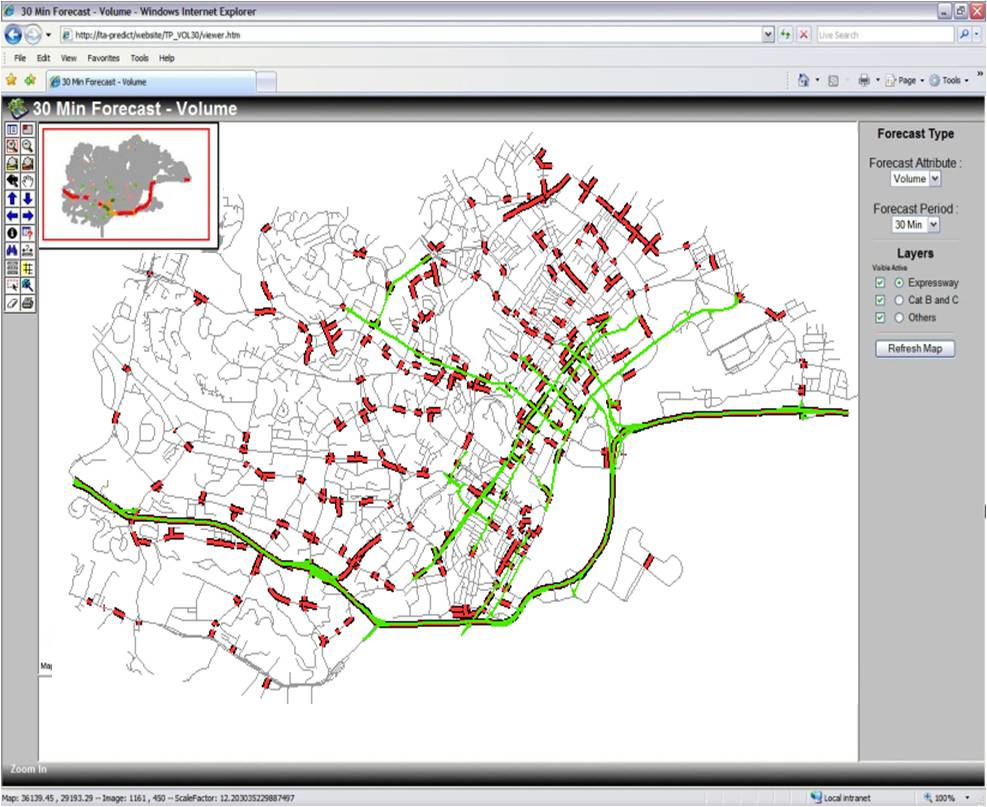Image resolution: width=987 pixels, height=807 pixels.
Task: Click the Refresh Map button
Action: 915,349
